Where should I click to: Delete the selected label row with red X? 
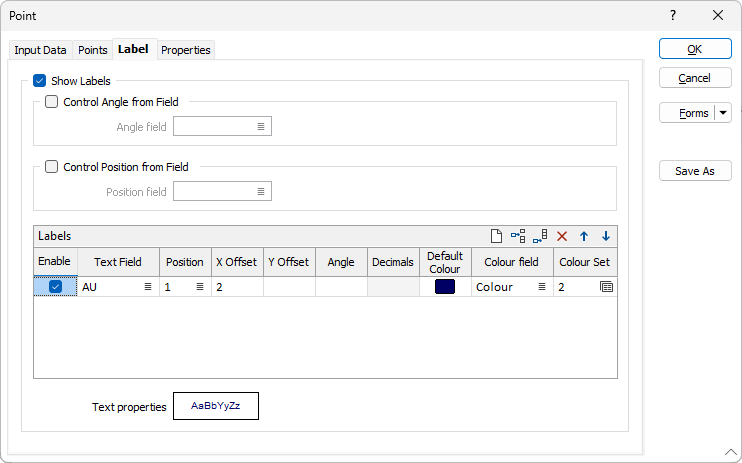(562, 236)
